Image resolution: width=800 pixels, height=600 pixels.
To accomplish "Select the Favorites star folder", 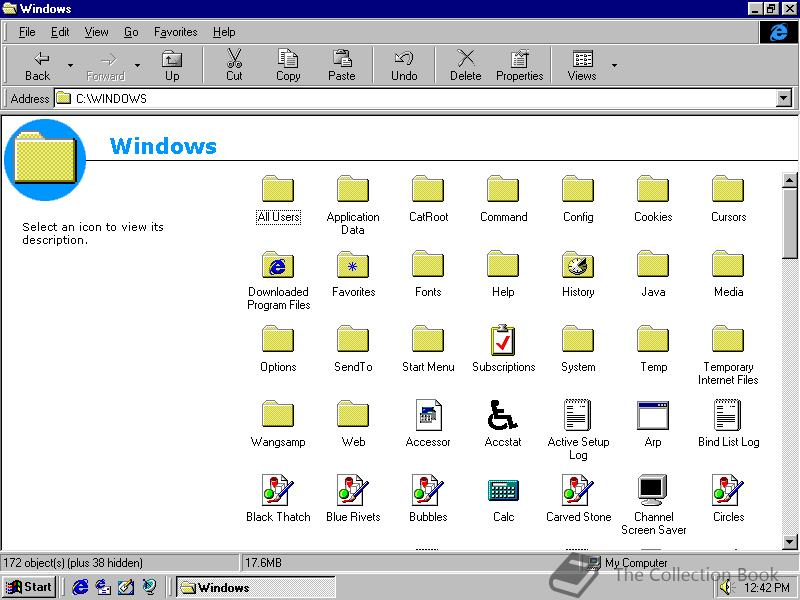I will 353,274.
